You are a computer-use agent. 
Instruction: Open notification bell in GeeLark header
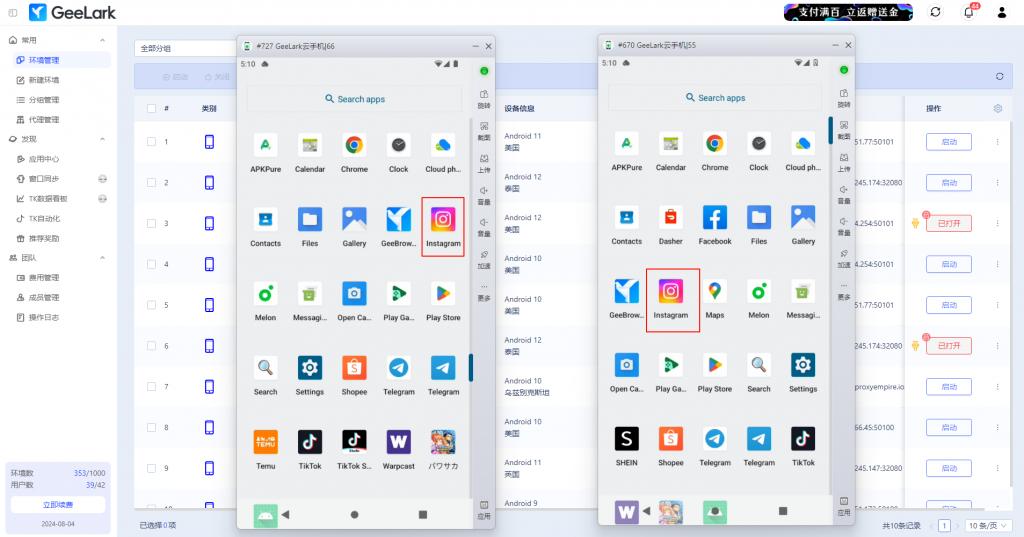click(x=968, y=12)
